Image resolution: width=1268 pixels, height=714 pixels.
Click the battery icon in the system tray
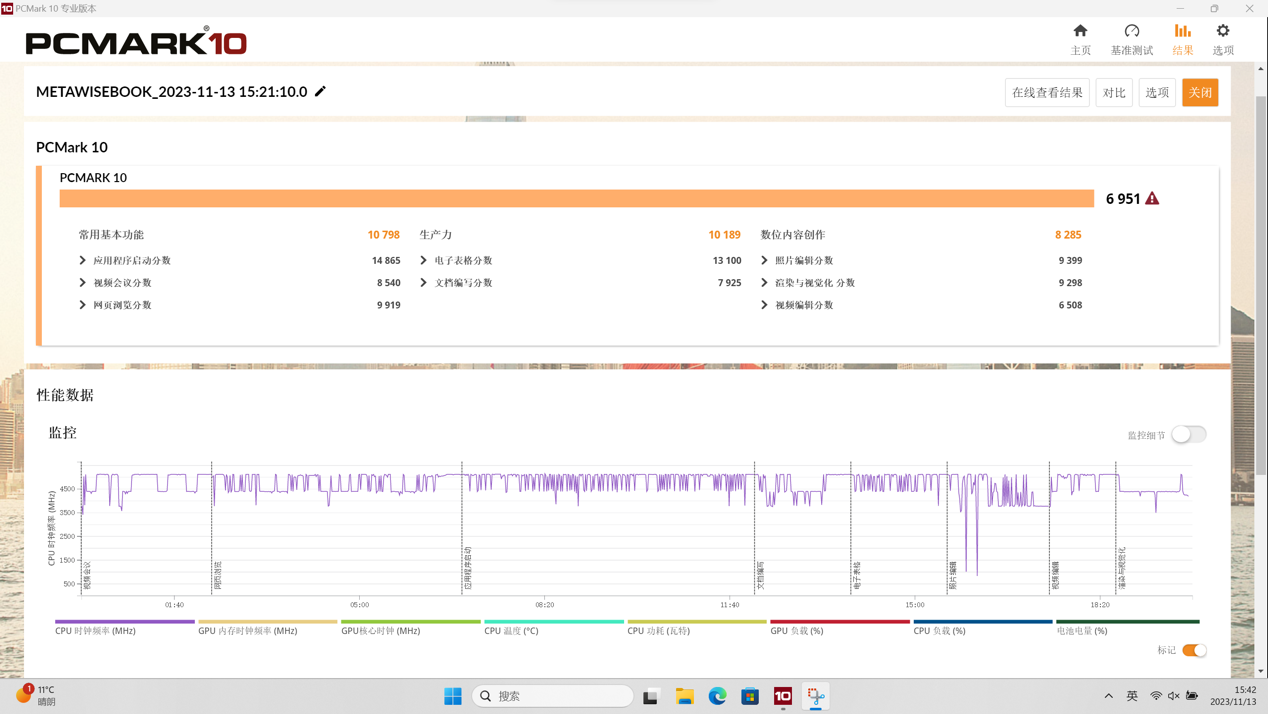pyautogui.click(x=1192, y=696)
